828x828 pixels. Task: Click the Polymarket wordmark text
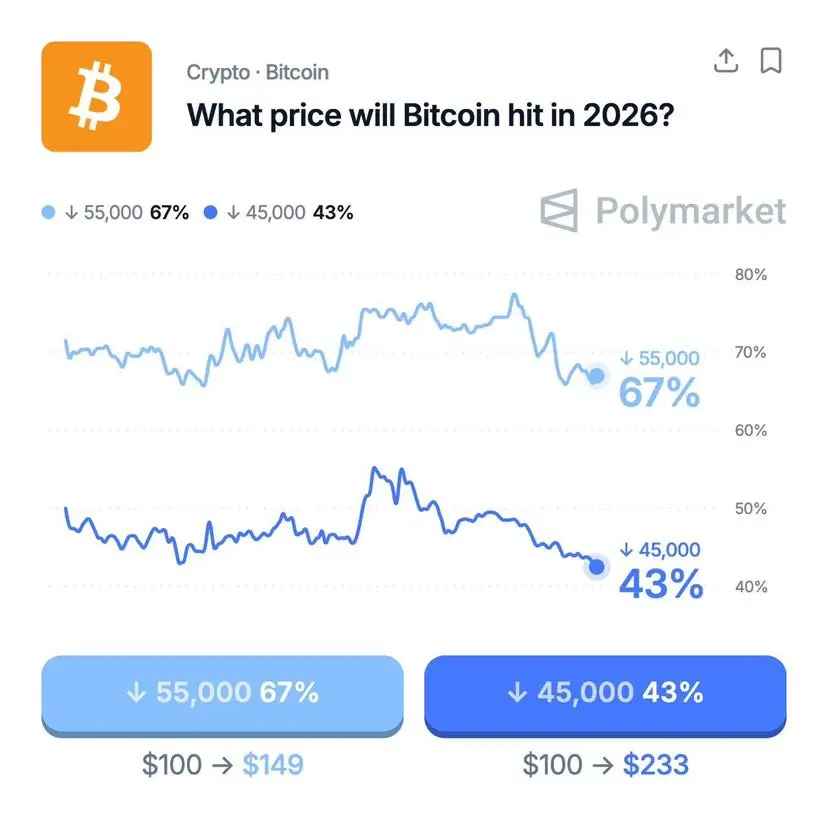[x=690, y=211]
